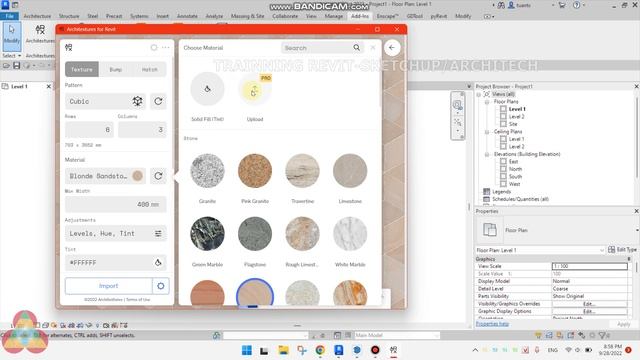
Task: Open Windows Start menu
Action: [x=247, y=350]
